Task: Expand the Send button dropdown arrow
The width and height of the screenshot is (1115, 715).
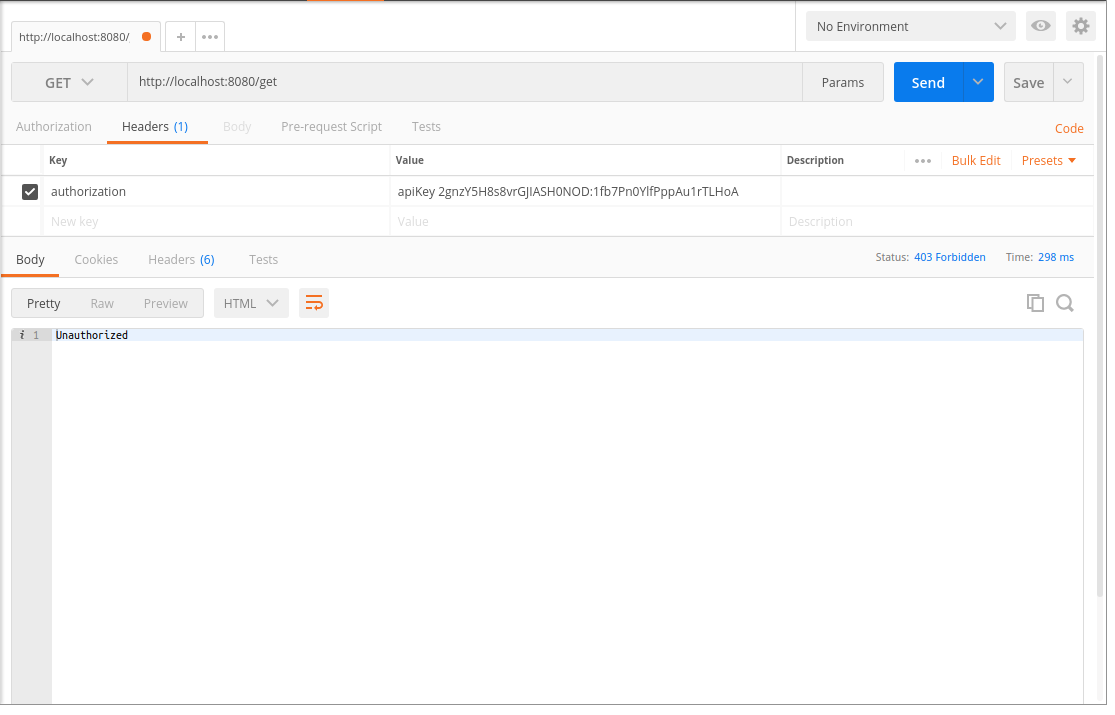Action: (978, 82)
